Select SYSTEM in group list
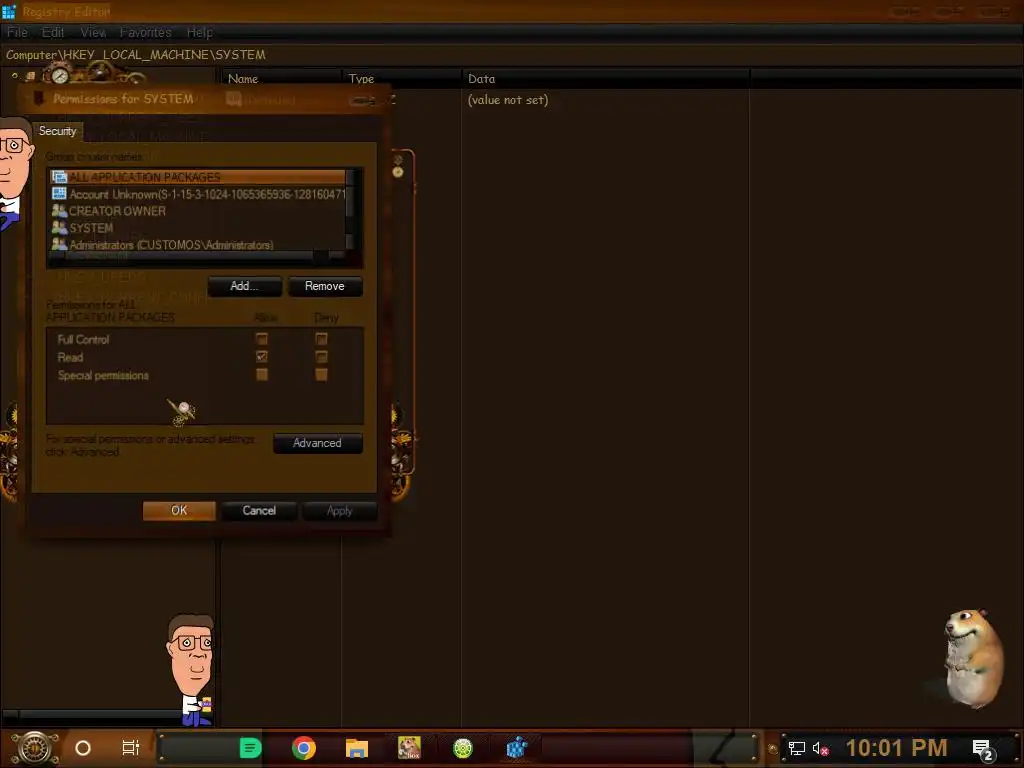Image resolution: width=1024 pixels, height=768 pixels. (x=198, y=228)
